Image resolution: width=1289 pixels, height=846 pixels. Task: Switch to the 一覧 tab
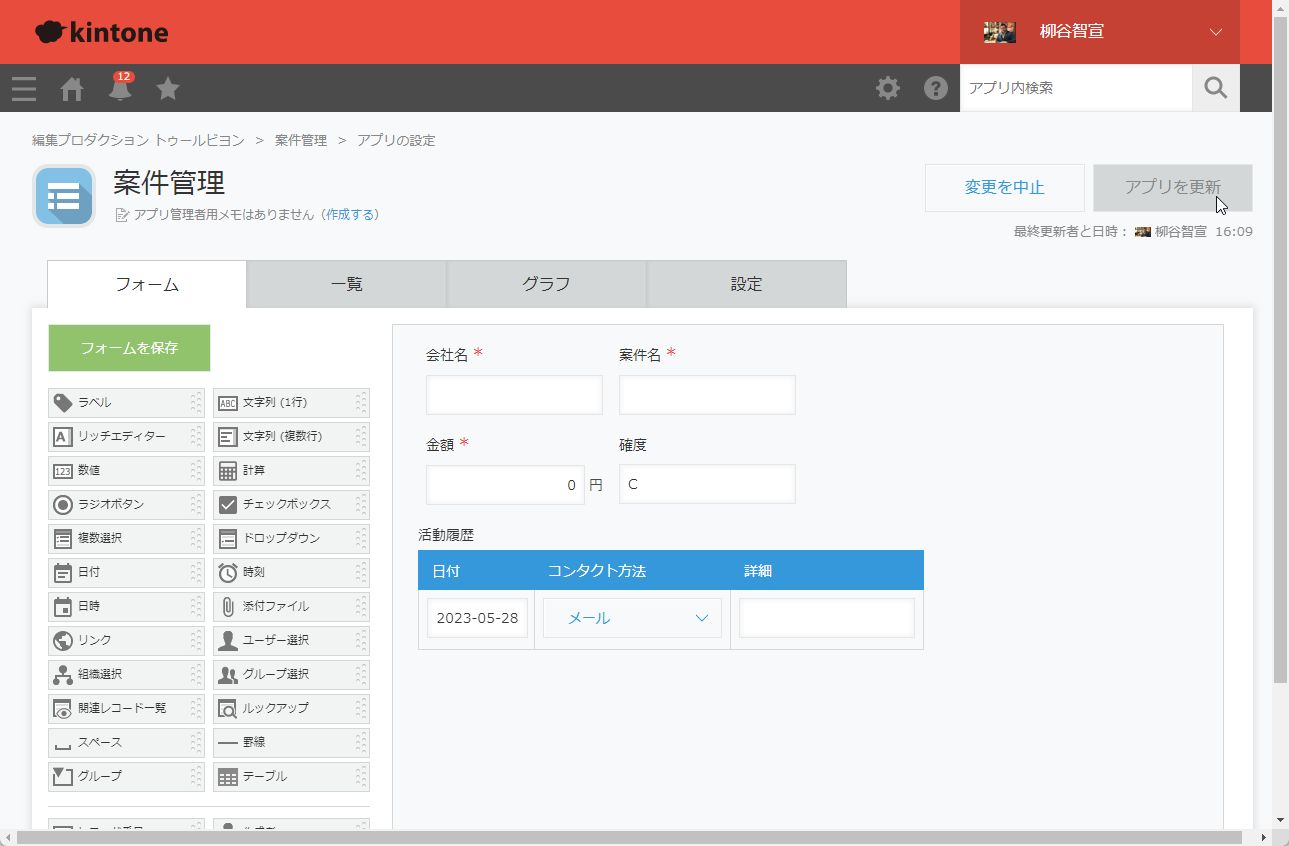pyautogui.click(x=346, y=284)
